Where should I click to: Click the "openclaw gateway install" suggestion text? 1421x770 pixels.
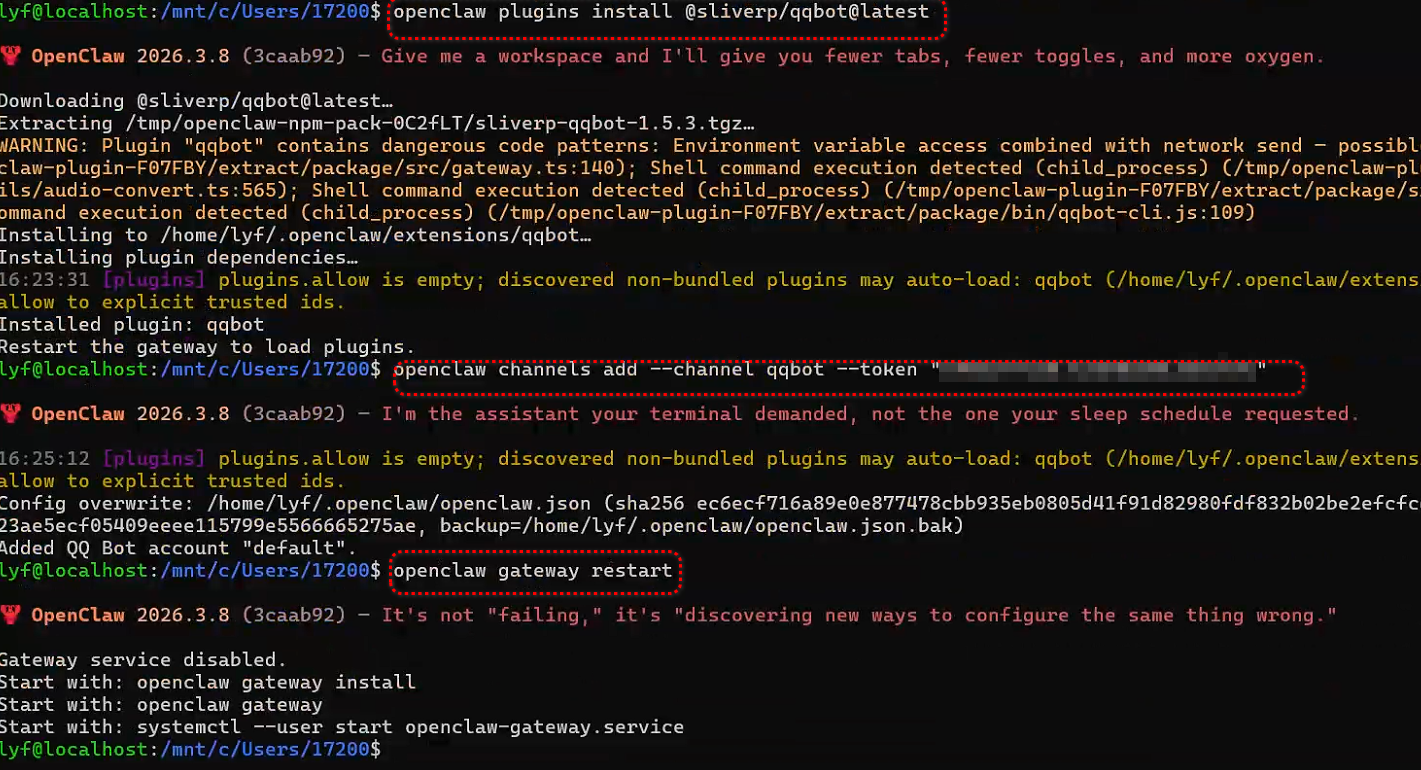[276, 683]
